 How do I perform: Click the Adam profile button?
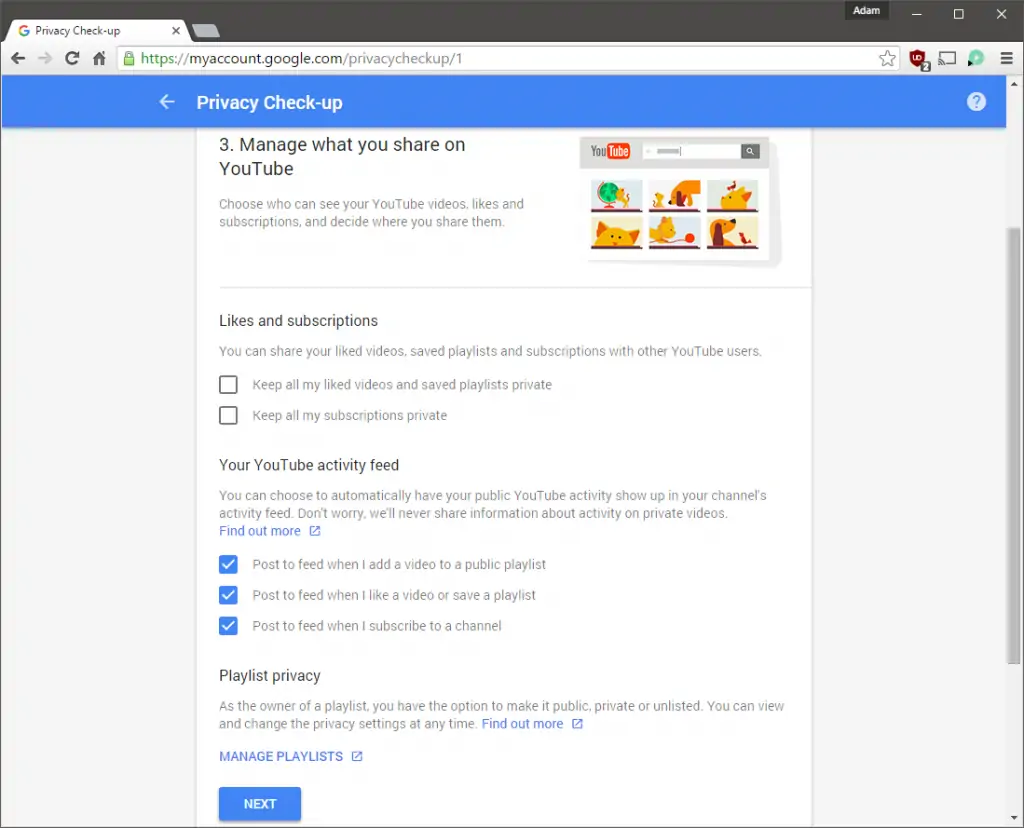click(866, 10)
